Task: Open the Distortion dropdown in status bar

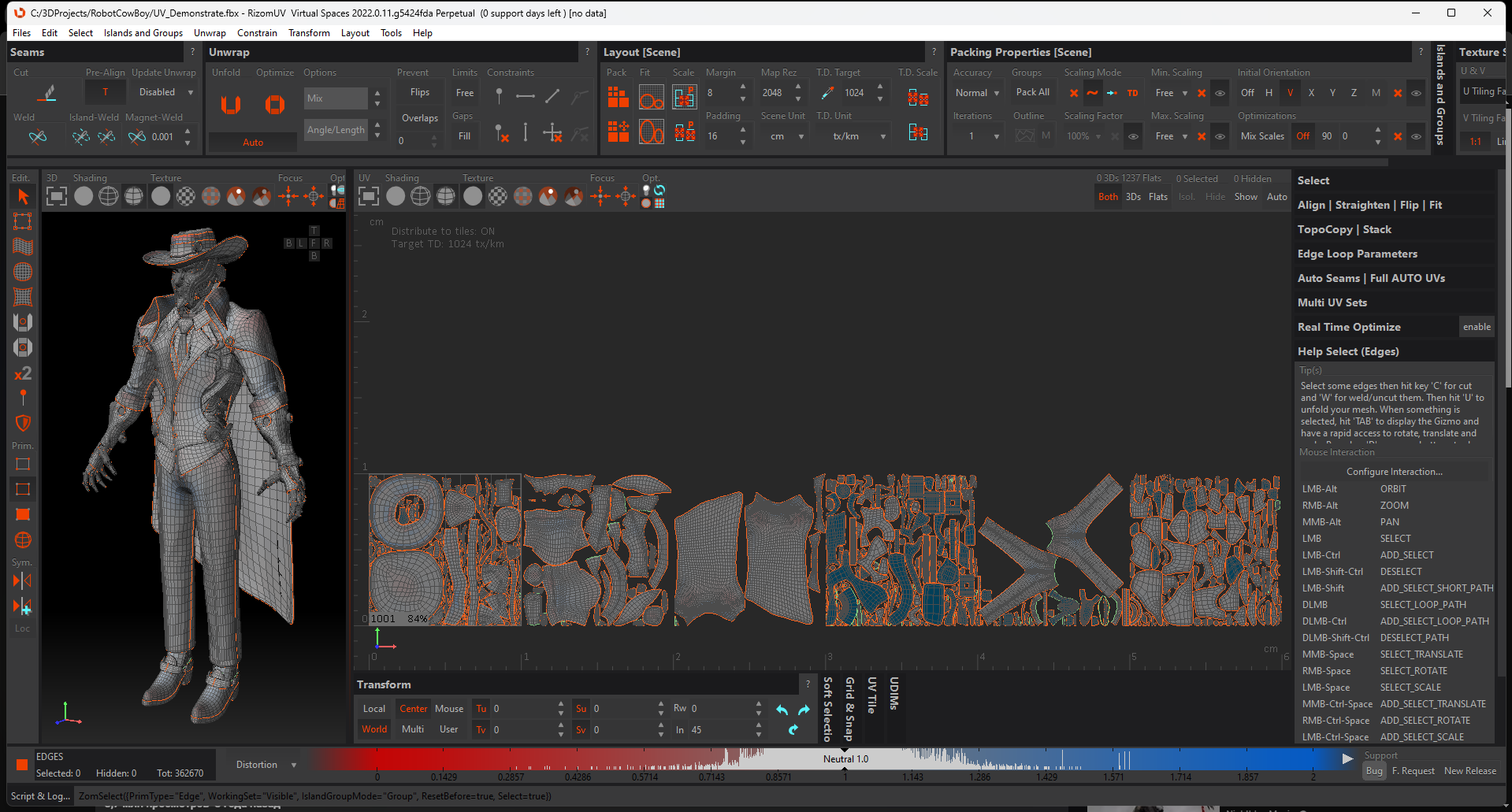Action: 266,765
